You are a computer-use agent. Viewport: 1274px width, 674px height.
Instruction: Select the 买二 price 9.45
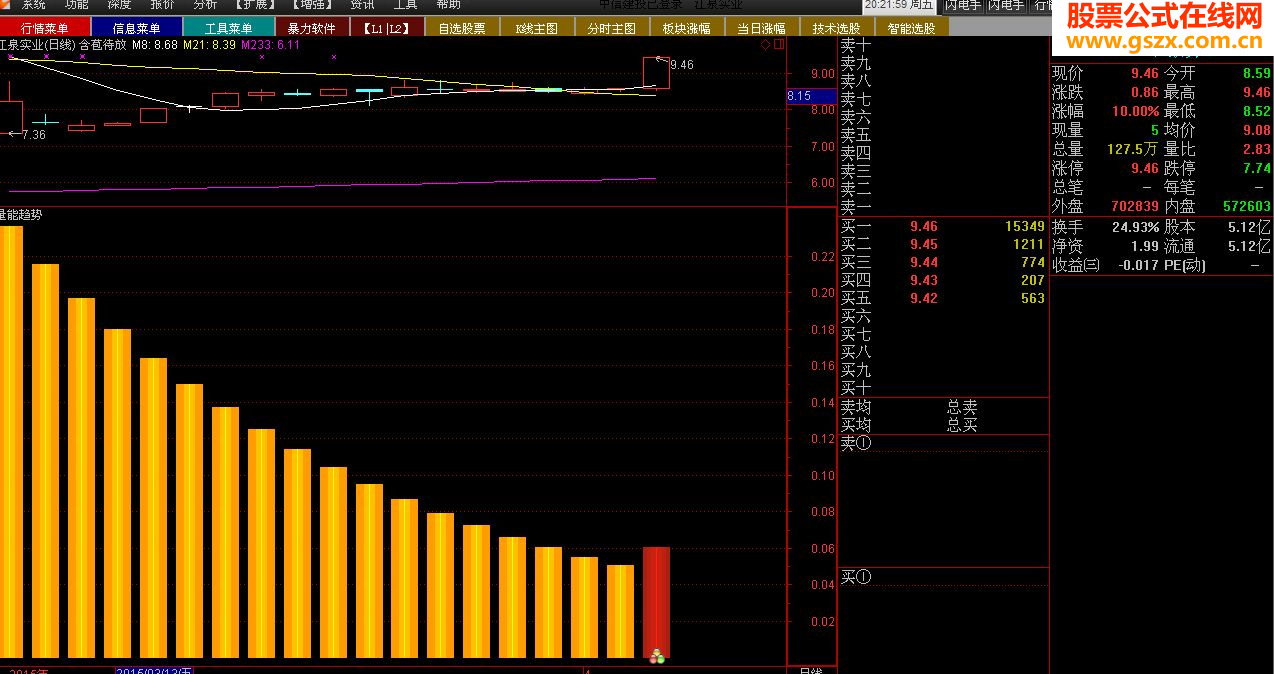924,245
